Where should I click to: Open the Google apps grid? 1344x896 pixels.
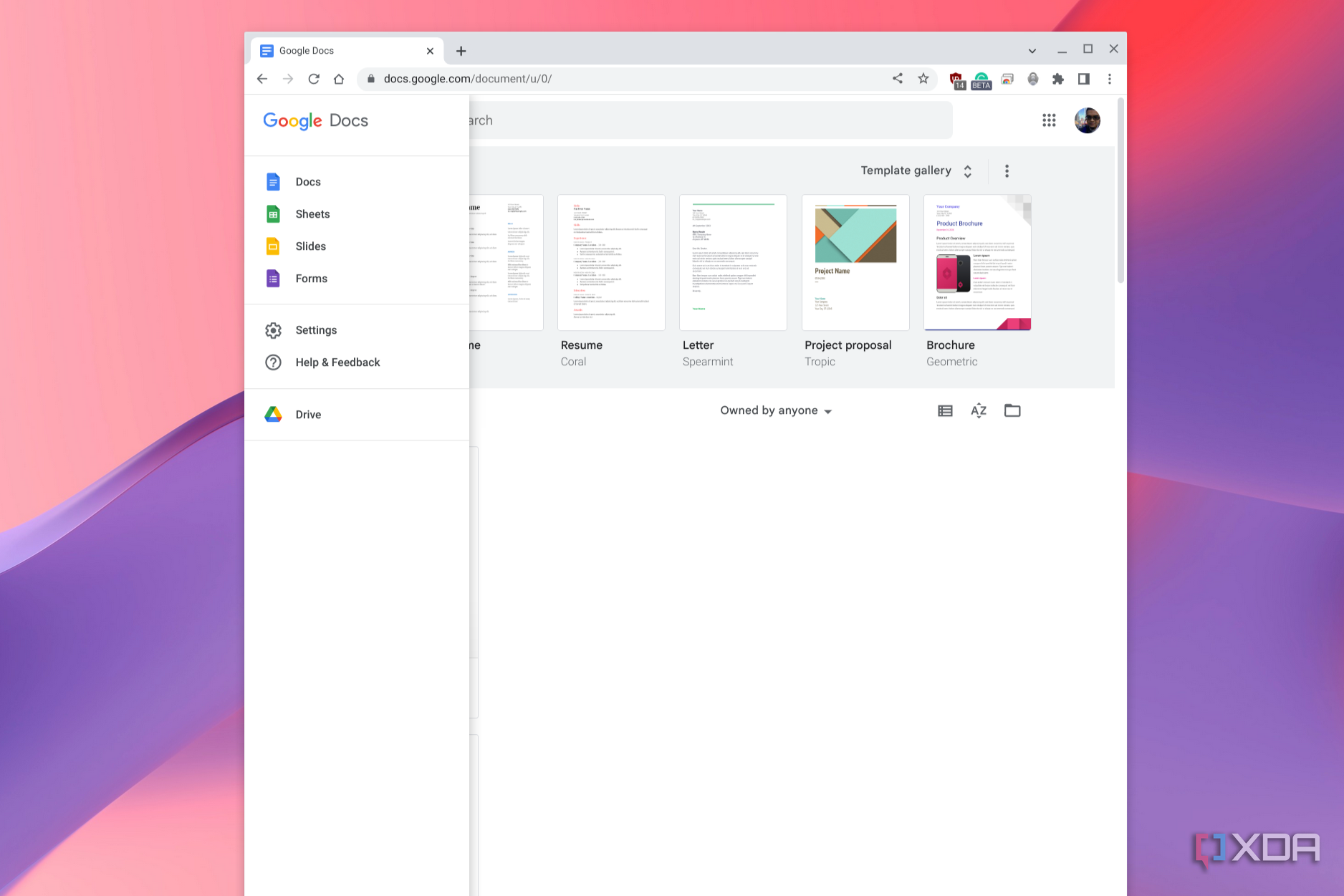click(x=1049, y=120)
